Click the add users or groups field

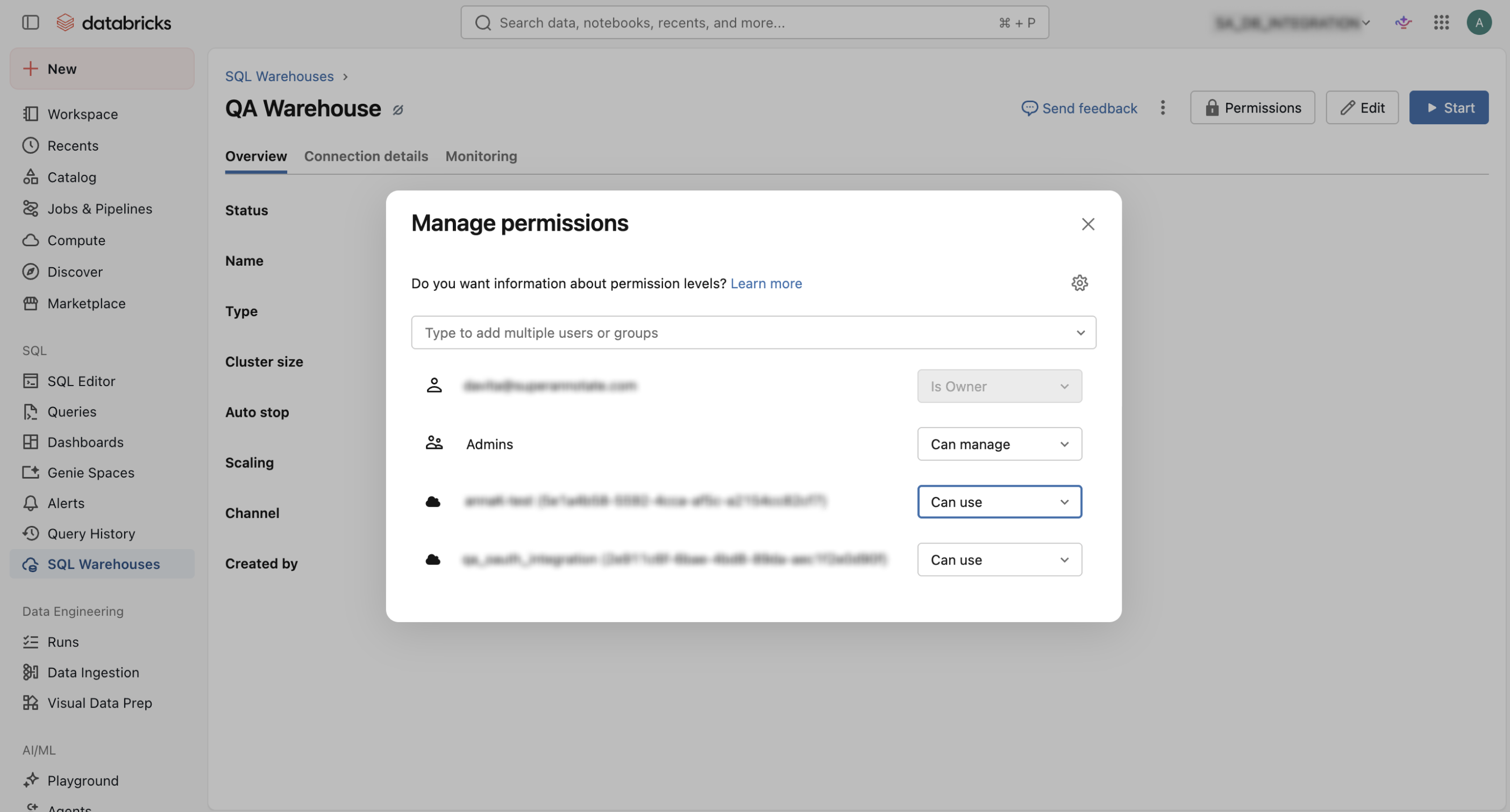click(x=753, y=332)
